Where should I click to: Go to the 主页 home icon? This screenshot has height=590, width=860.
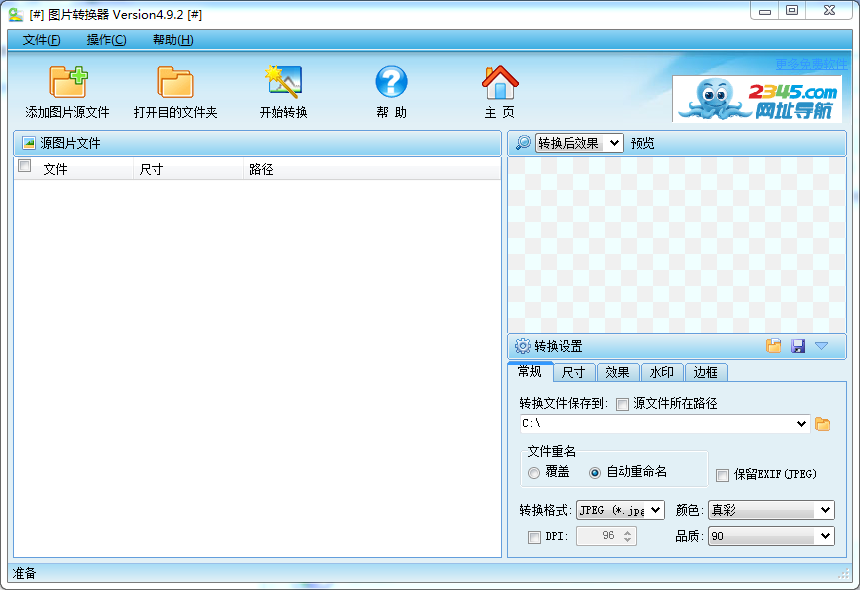500,82
